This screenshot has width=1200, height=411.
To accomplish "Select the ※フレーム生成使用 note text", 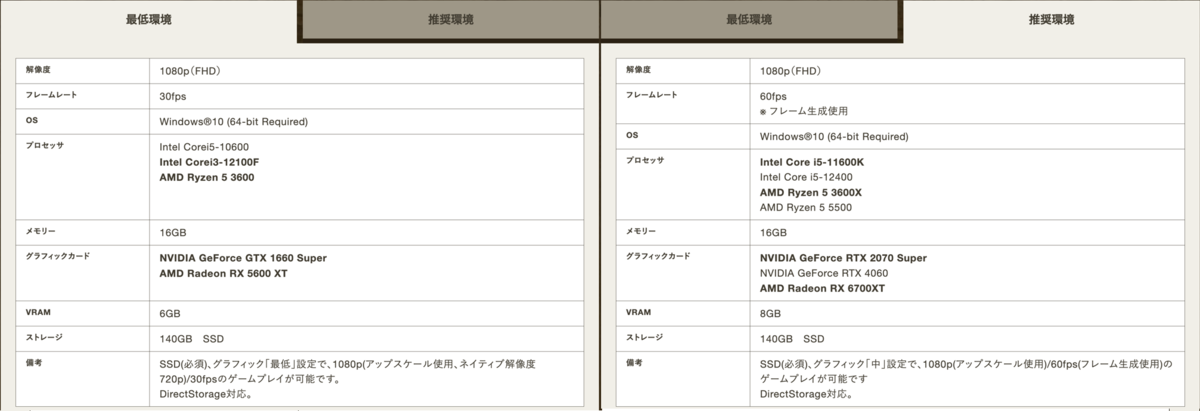I will click(803, 111).
